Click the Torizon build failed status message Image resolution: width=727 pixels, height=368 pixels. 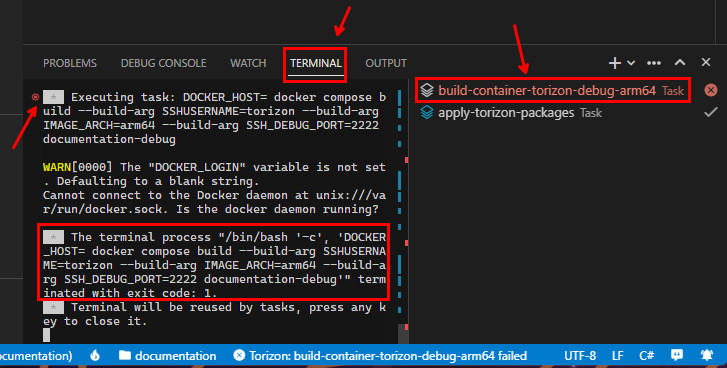click(380, 356)
